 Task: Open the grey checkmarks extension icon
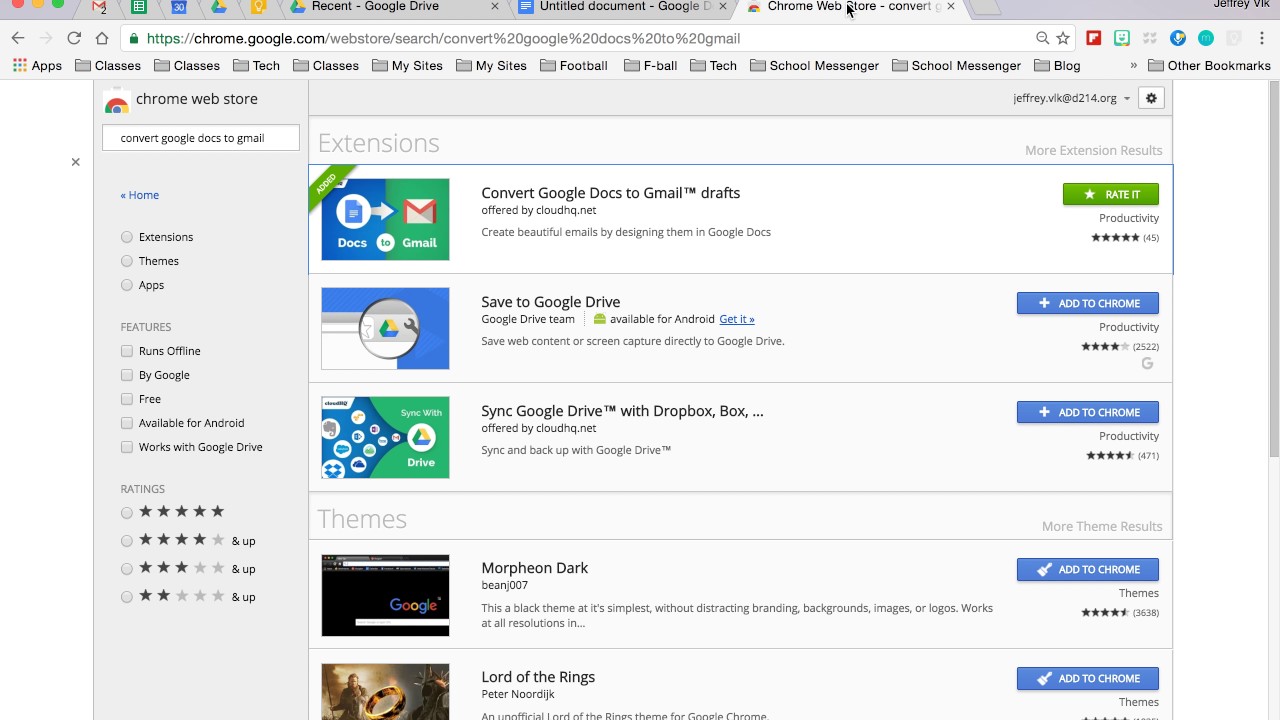(x=1150, y=38)
